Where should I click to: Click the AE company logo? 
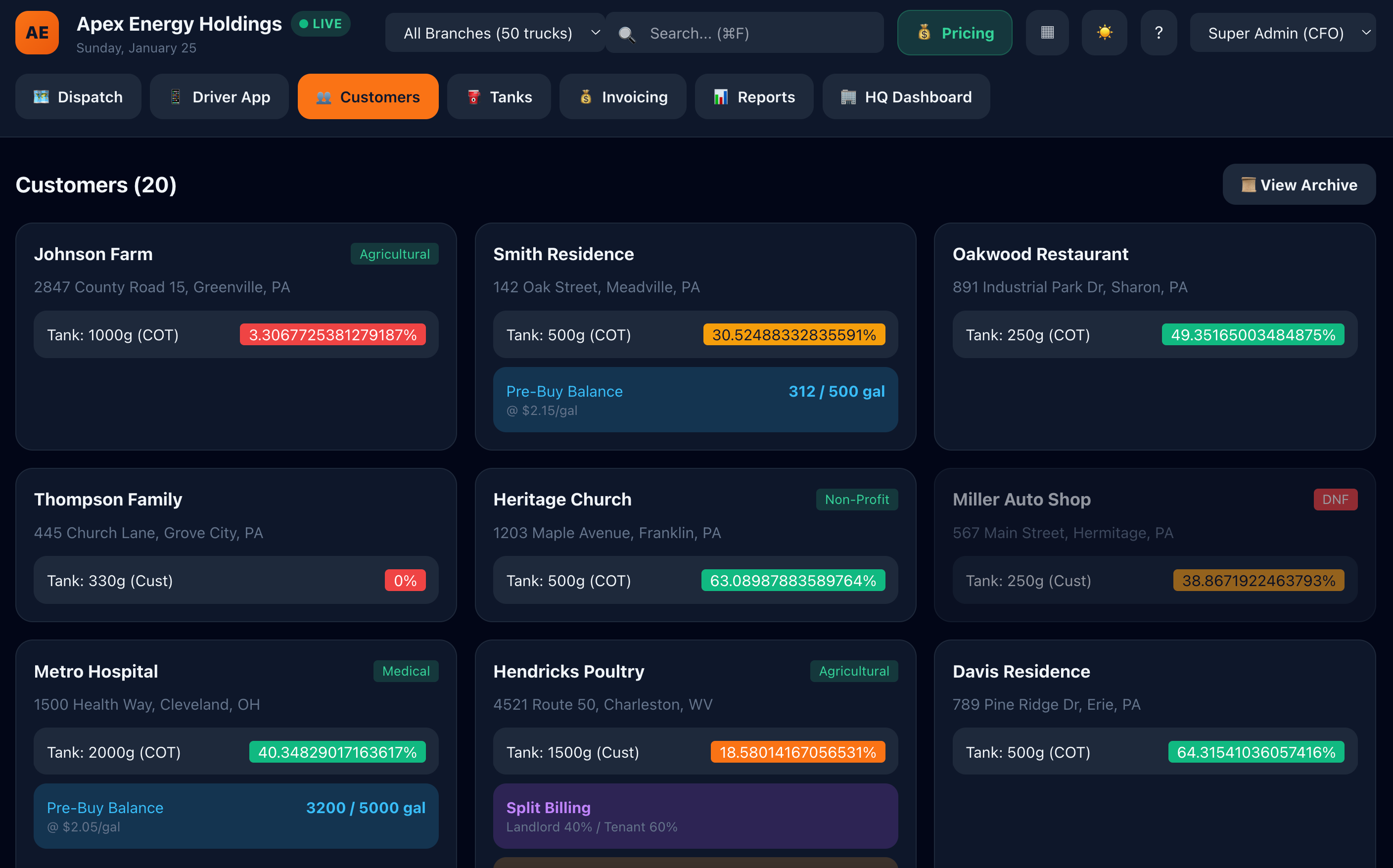(37, 33)
